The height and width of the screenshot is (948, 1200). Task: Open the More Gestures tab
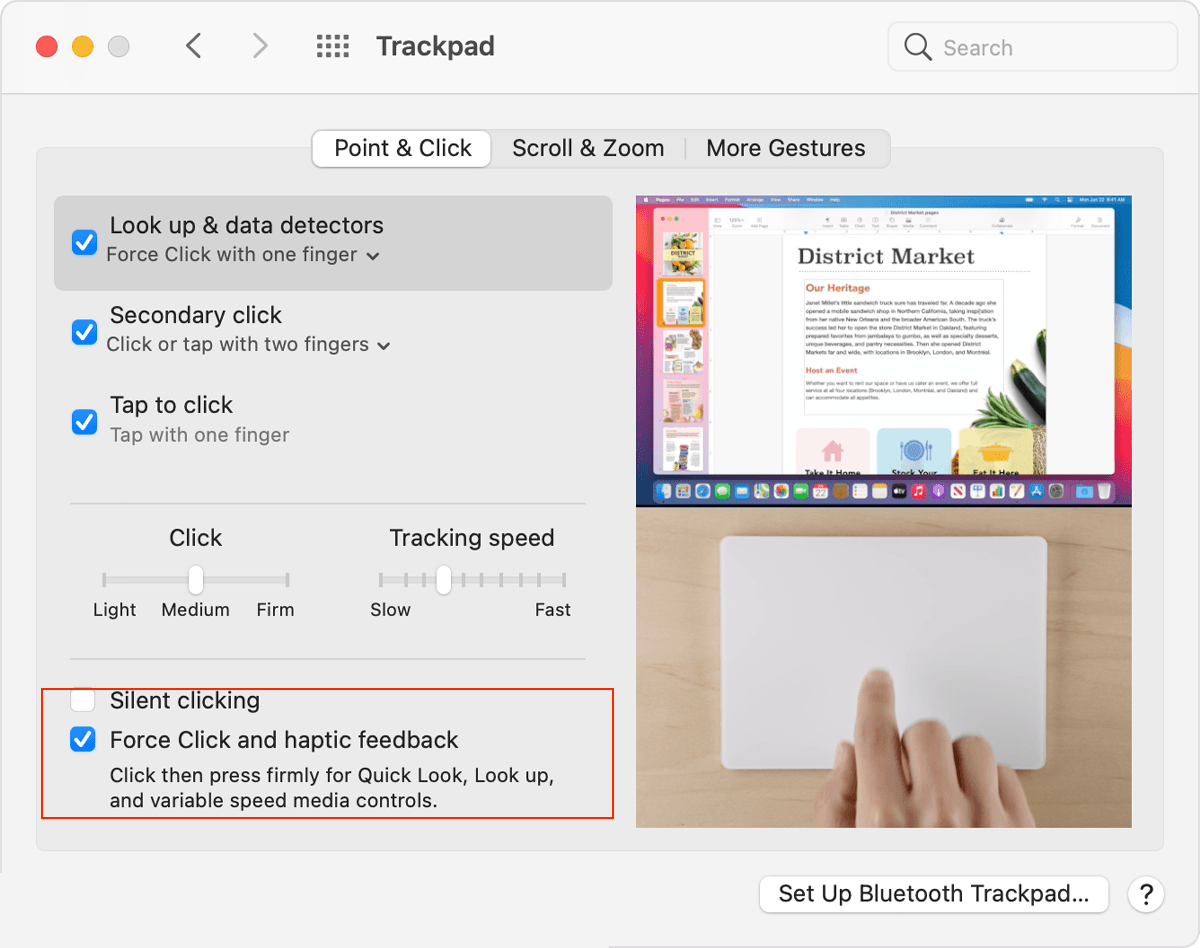(786, 148)
